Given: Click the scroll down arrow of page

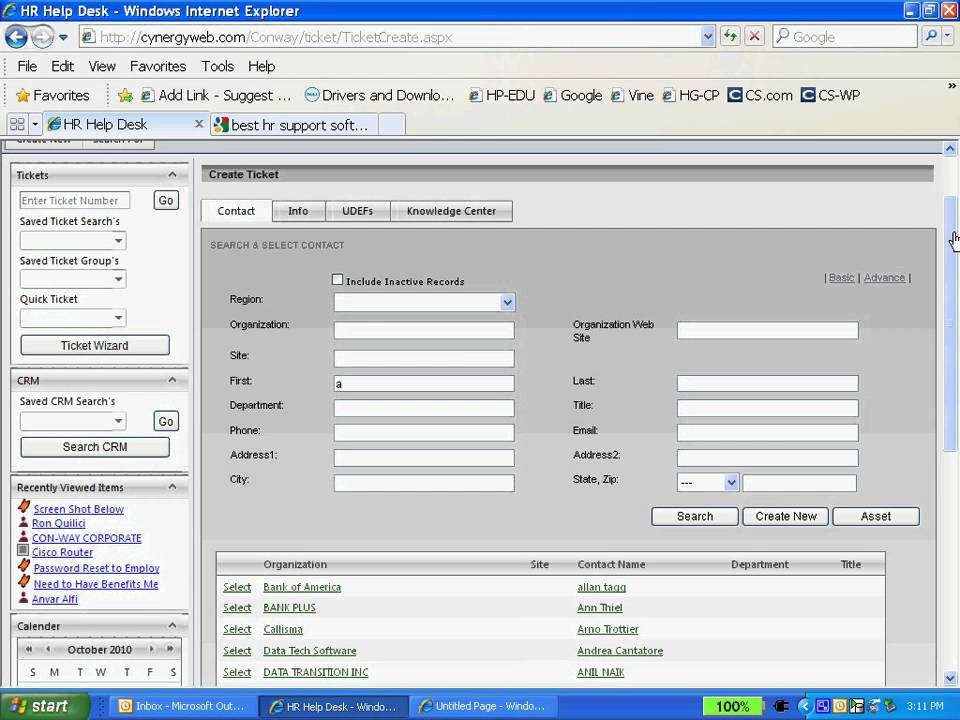Looking at the screenshot, I should pos(950,678).
